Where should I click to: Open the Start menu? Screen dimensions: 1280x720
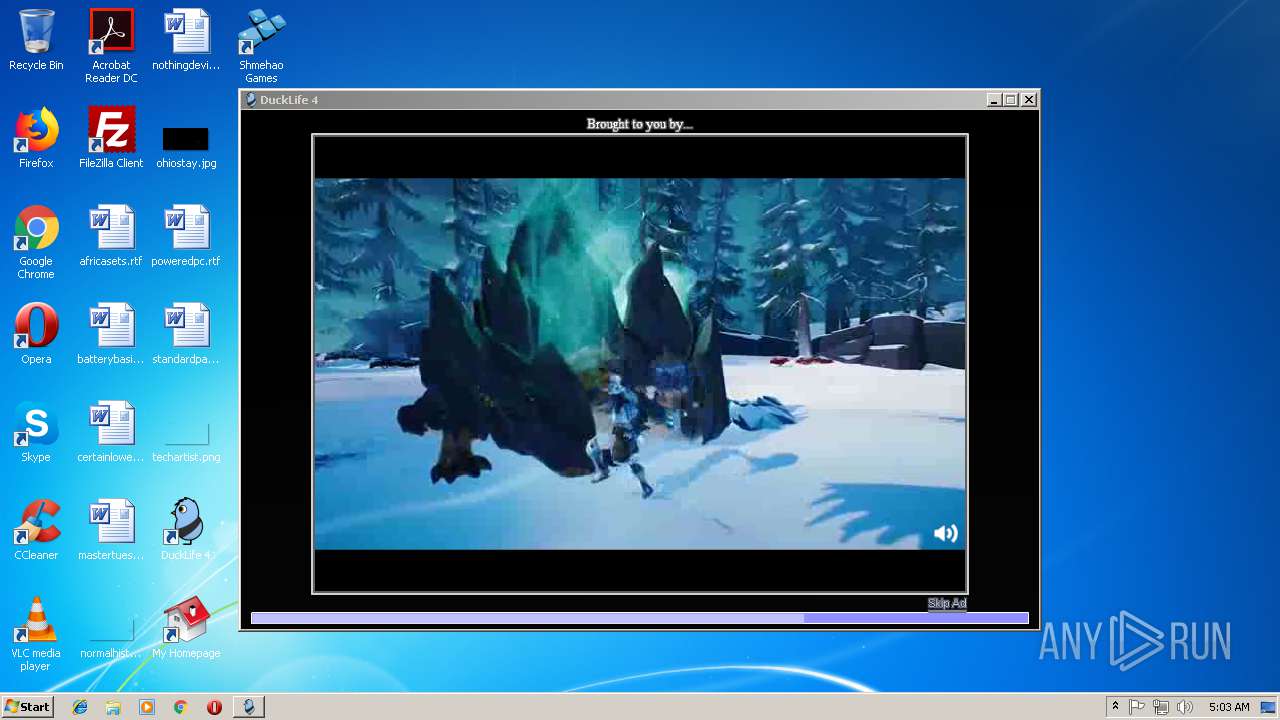tap(27, 706)
